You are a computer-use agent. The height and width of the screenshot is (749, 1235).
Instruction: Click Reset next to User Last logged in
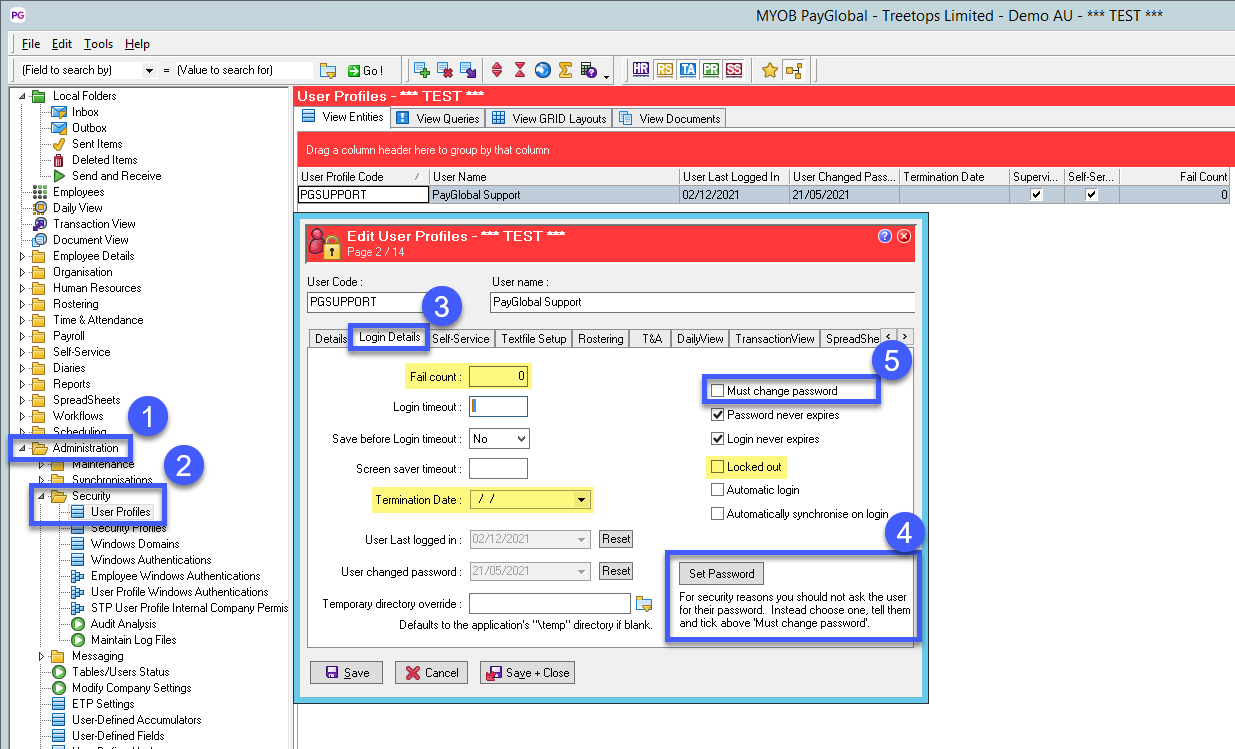(616, 539)
